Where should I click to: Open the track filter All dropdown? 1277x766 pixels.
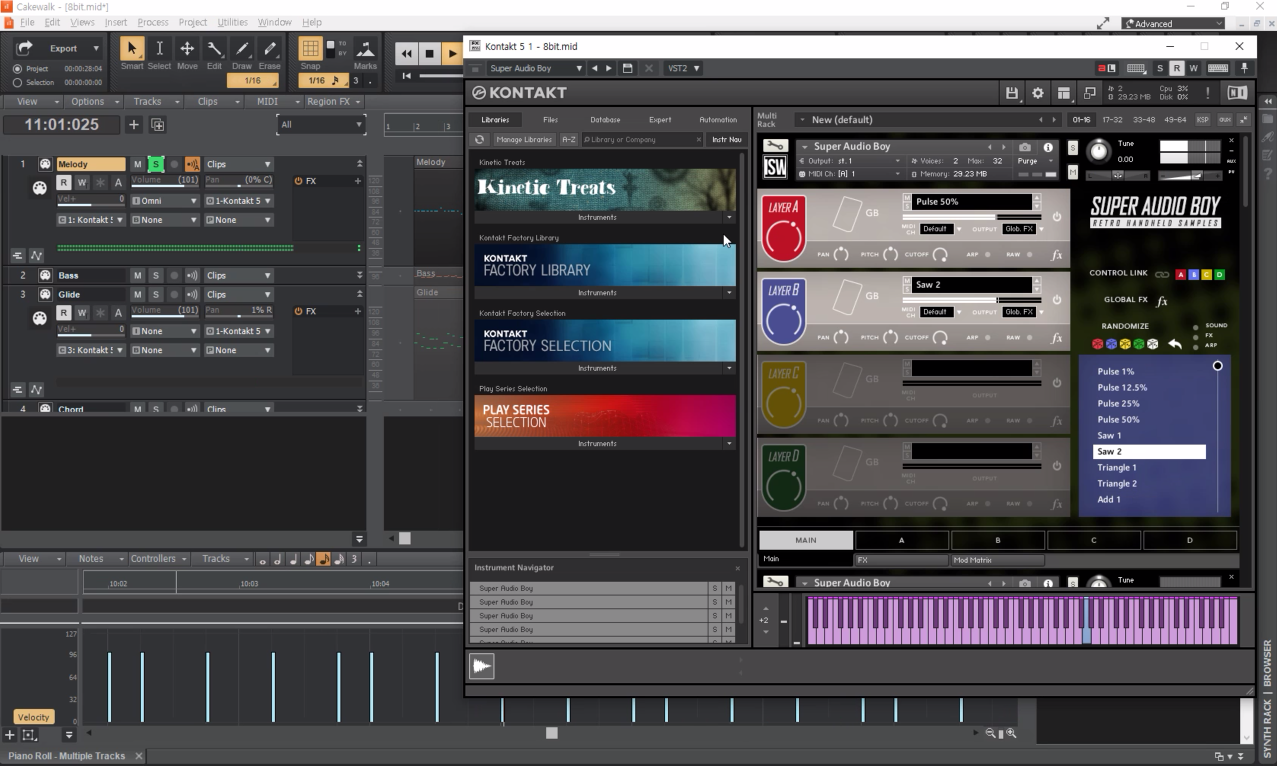pyautogui.click(x=322, y=125)
